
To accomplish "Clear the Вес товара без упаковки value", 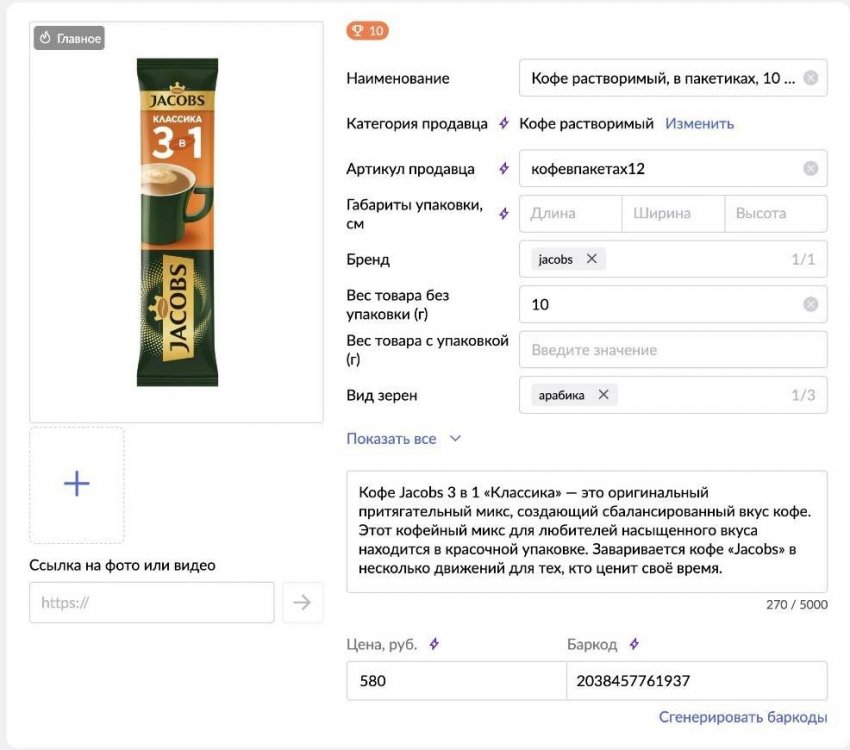I will pos(810,304).
